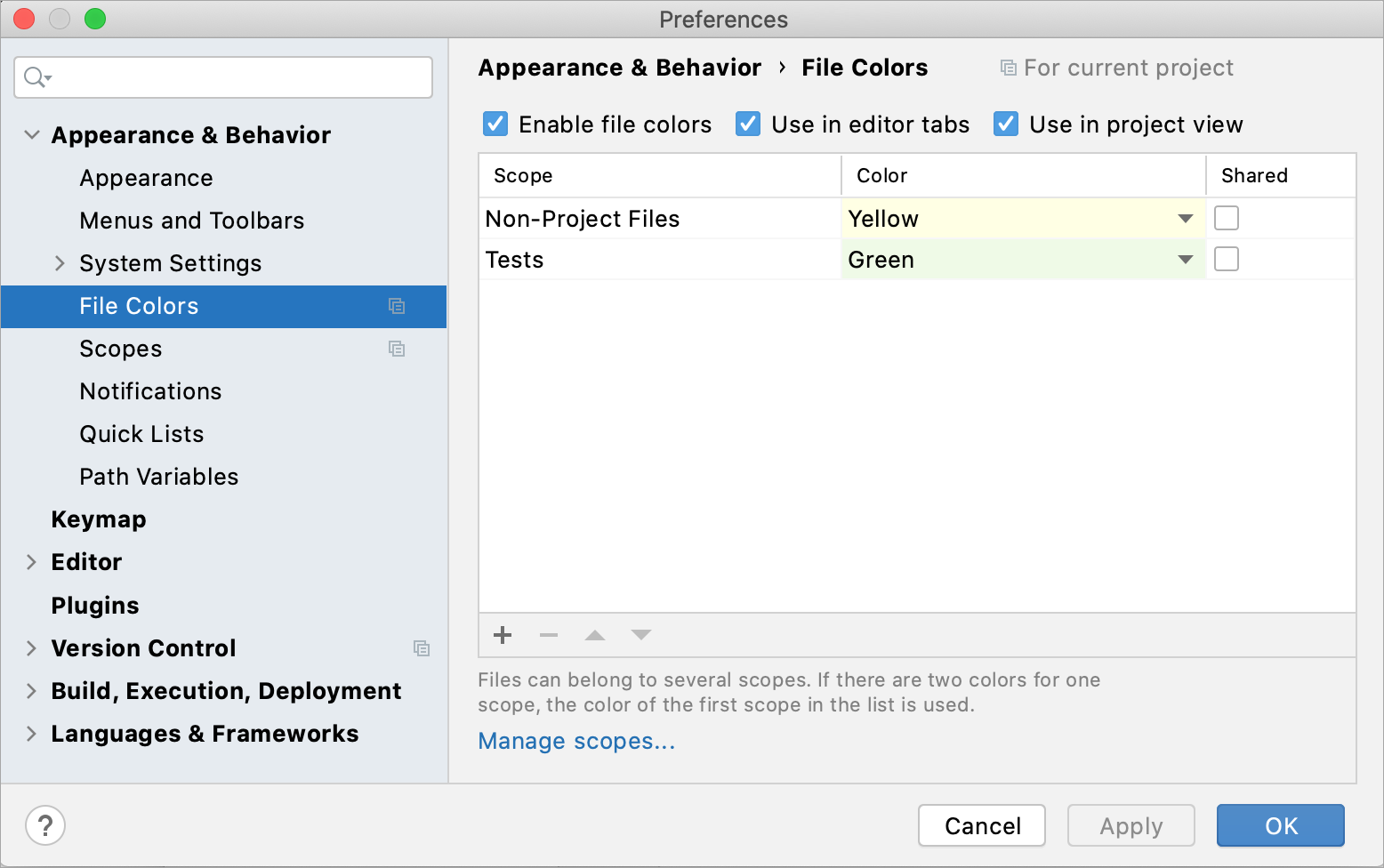
Task: Select File Colors in sidebar
Action: coord(224,306)
